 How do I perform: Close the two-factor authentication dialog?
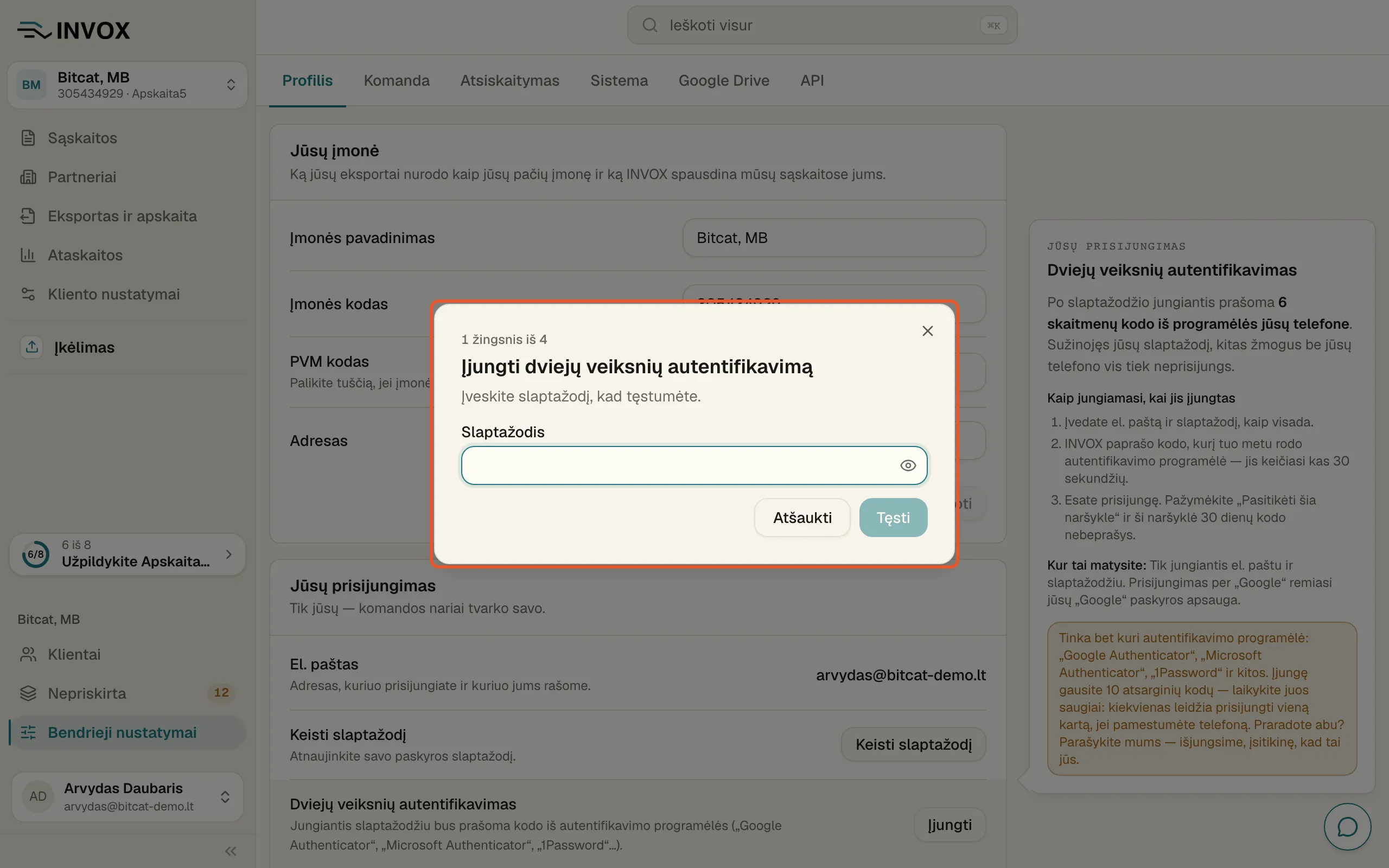point(927,331)
